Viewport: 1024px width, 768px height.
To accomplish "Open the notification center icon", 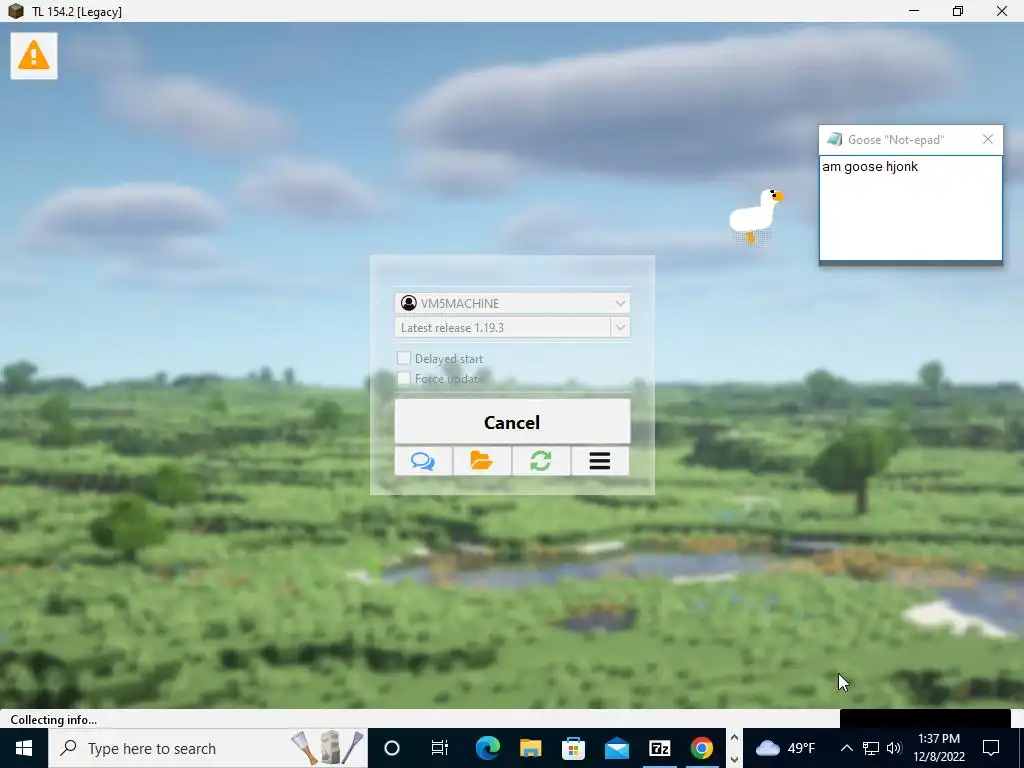I will (x=991, y=748).
